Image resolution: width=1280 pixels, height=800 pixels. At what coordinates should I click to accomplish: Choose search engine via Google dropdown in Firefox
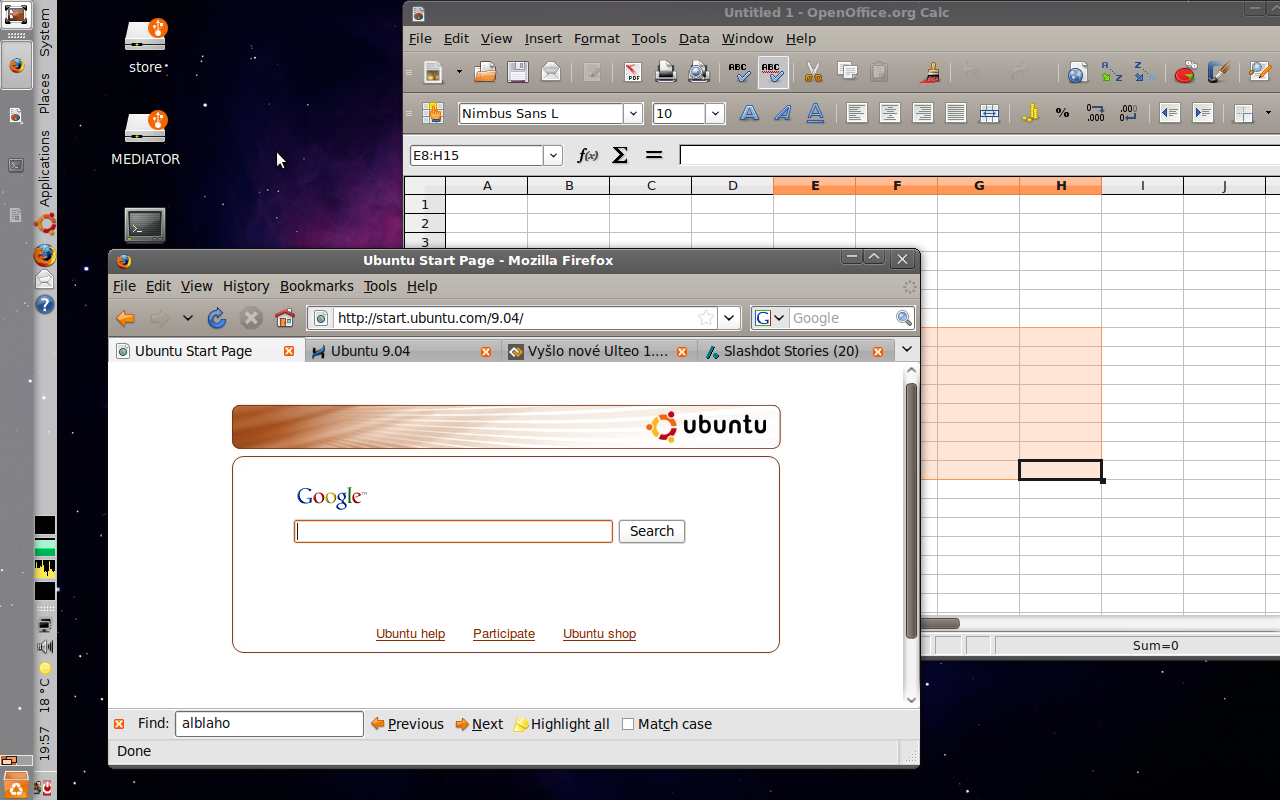pyautogui.click(x=769, y=318)
